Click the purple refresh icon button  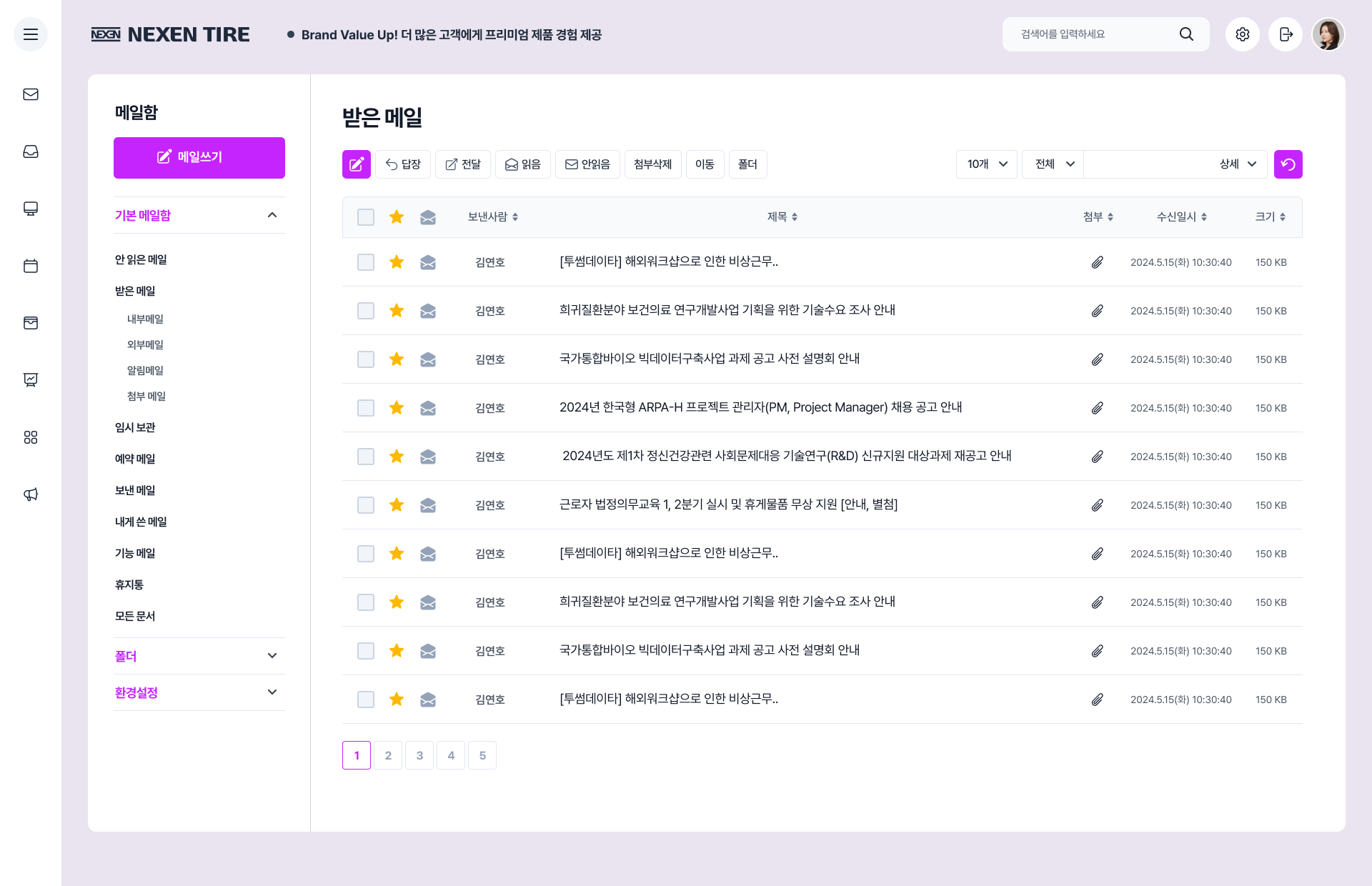point(1288,164)
